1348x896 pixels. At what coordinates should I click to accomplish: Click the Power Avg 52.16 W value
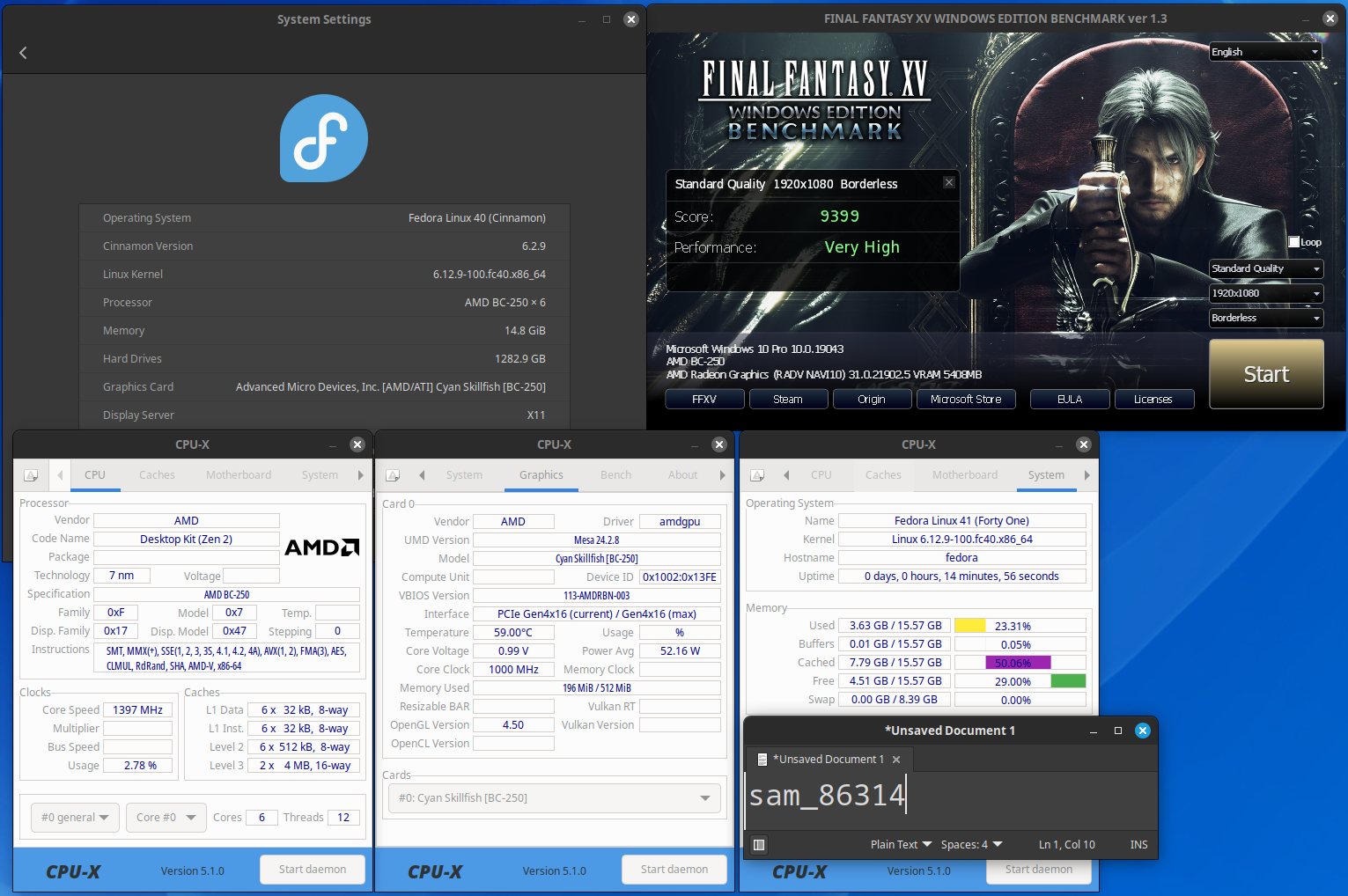pyautogui.click(x=680, y=651)
